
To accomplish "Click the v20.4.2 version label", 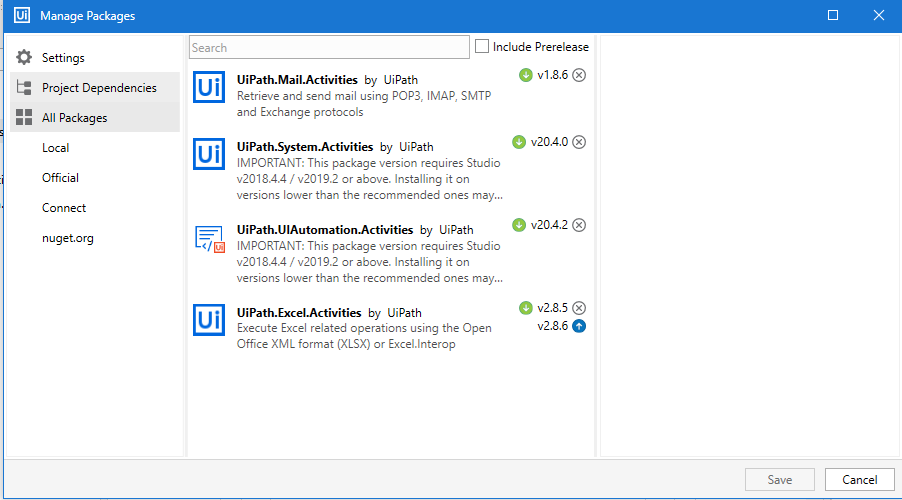I will pyautogui.click(x=549, y=224).
